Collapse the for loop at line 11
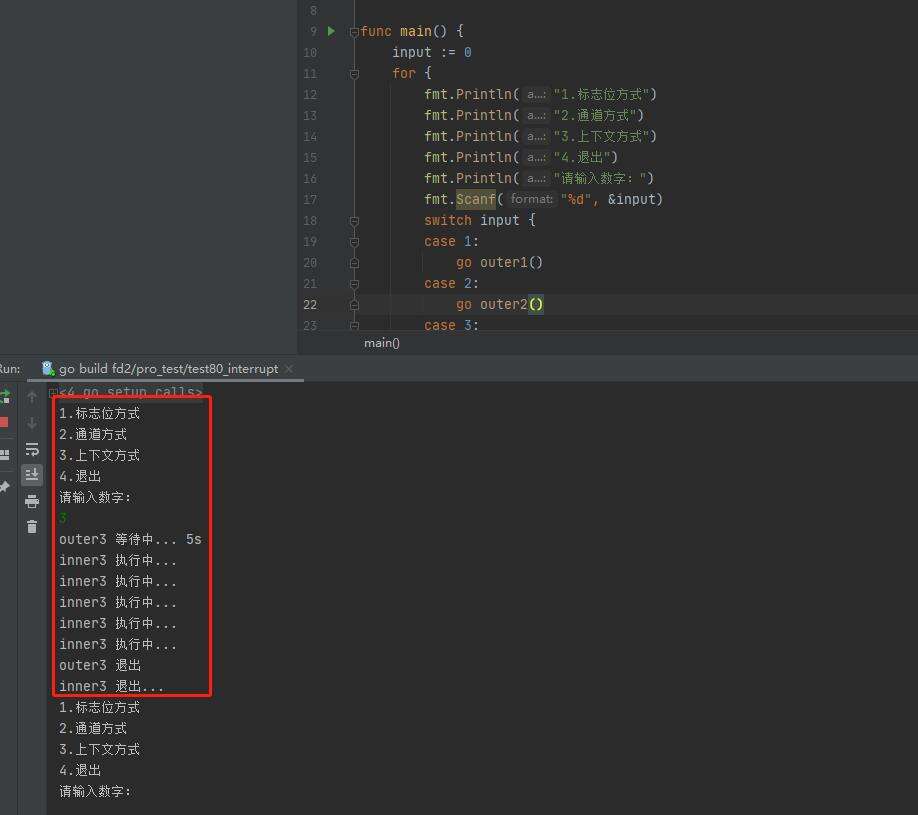The width and height of the screenshot is (918, 815). [354, 74]
